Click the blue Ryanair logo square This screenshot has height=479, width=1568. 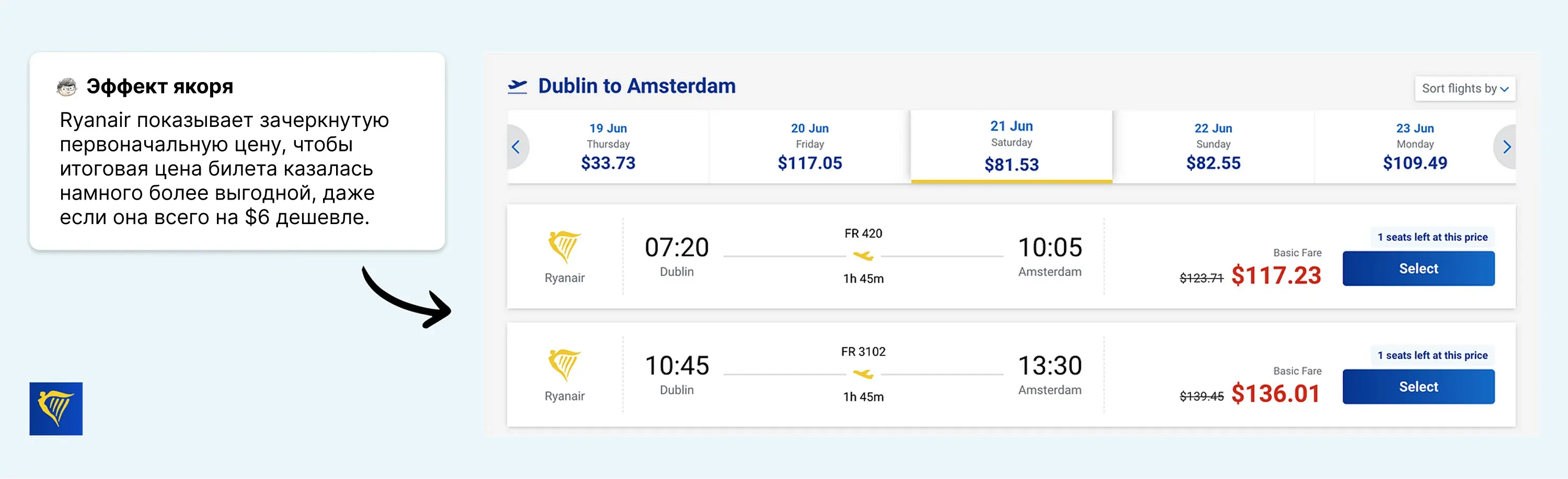tap(56, 408)
